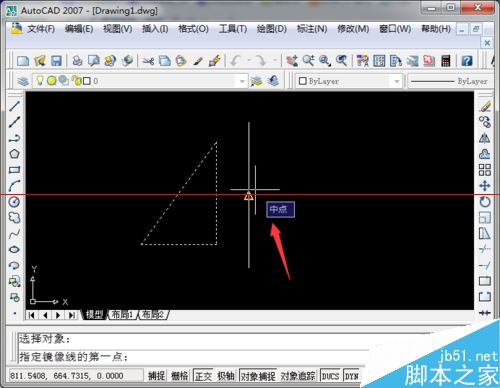The height and width of the screenshot is (388, 500).
Task: Select the Extend tool
Action: [485, 265]
